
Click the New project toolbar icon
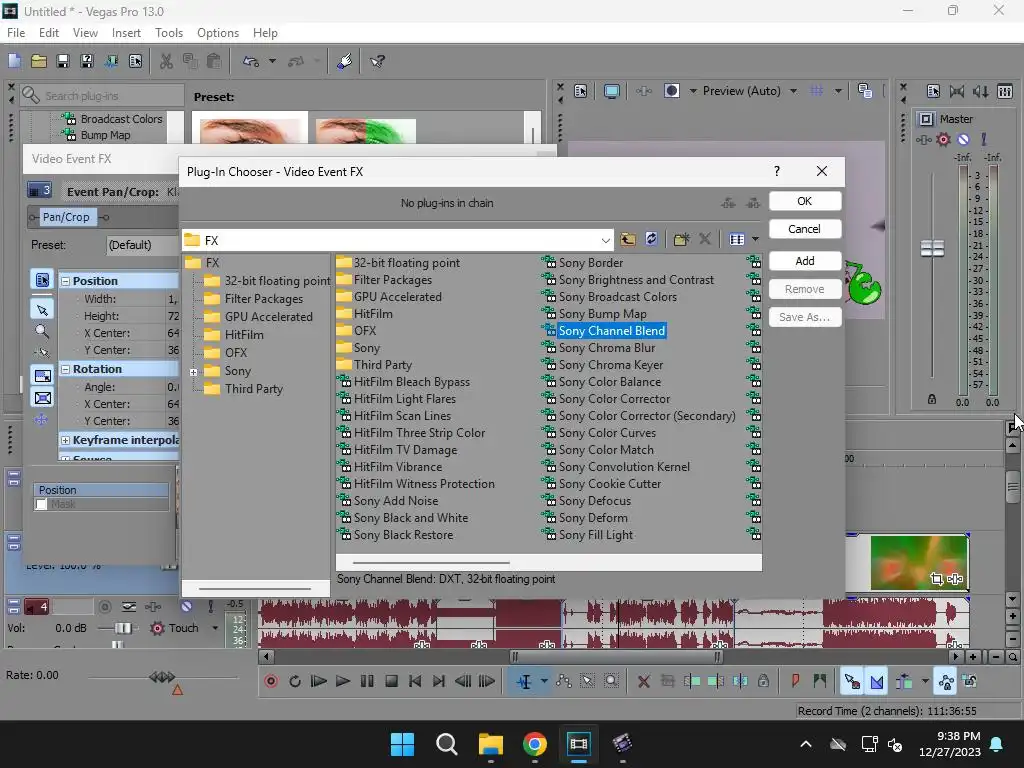pyautogui.click(x=14, y=61)
